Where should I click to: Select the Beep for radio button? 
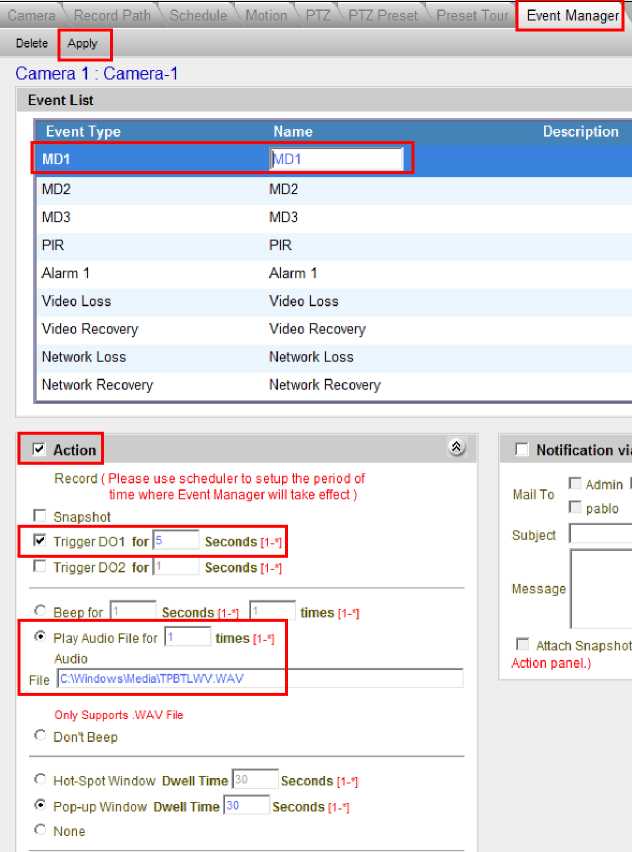(40, 612)
